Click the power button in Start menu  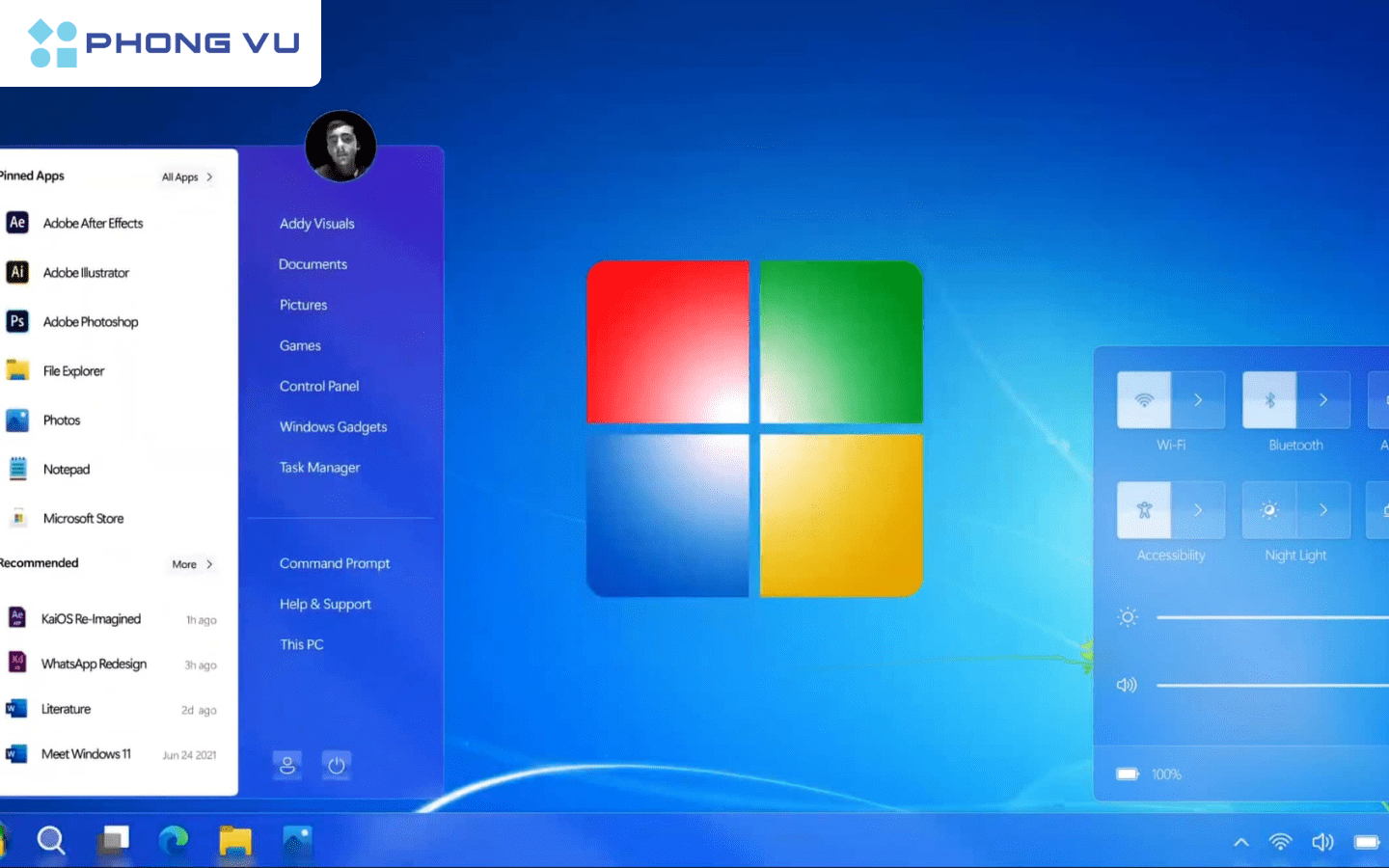click(x=336, y=766)
